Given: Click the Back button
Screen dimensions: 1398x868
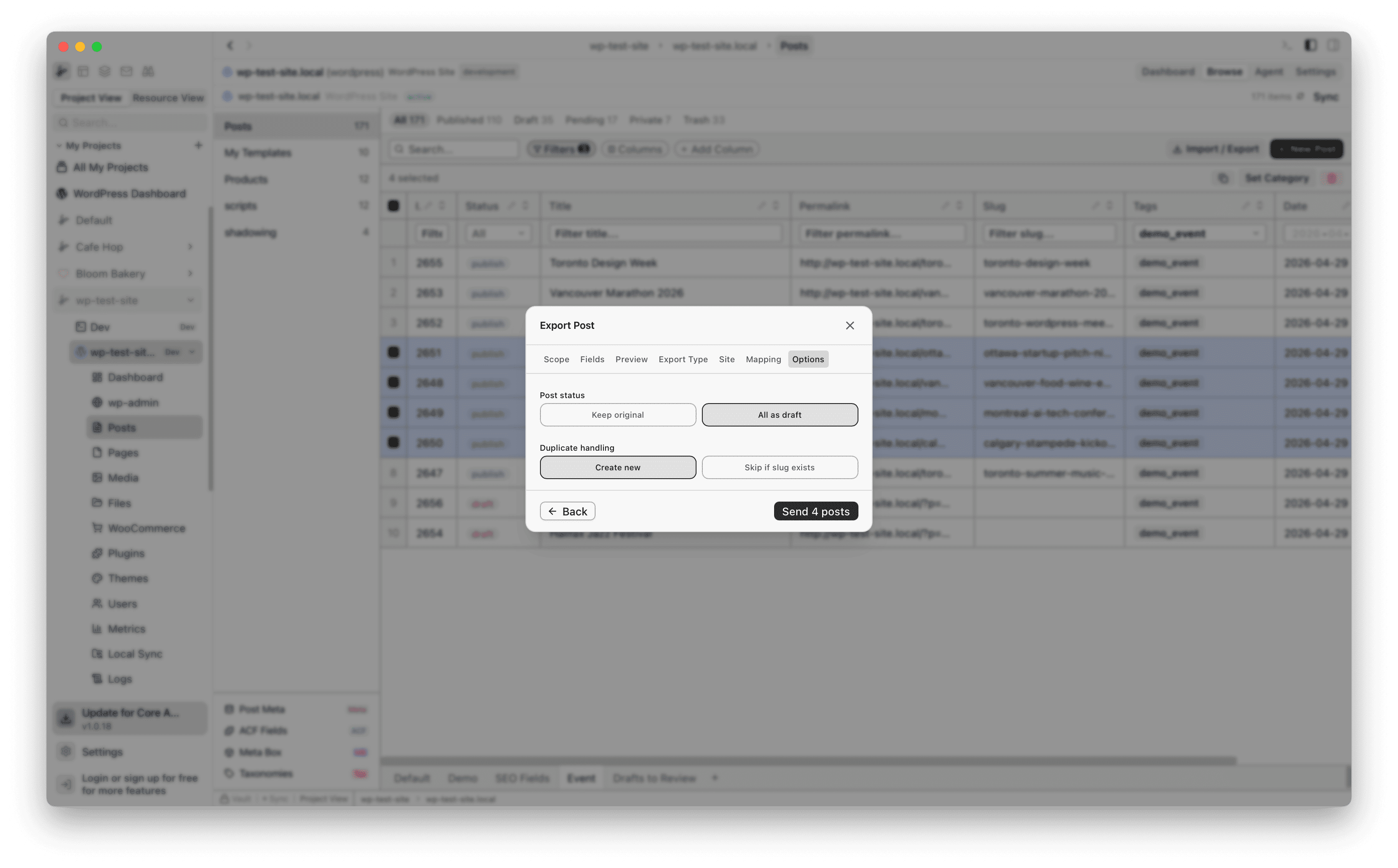Looking at the screenshot, I should point(567,511).
